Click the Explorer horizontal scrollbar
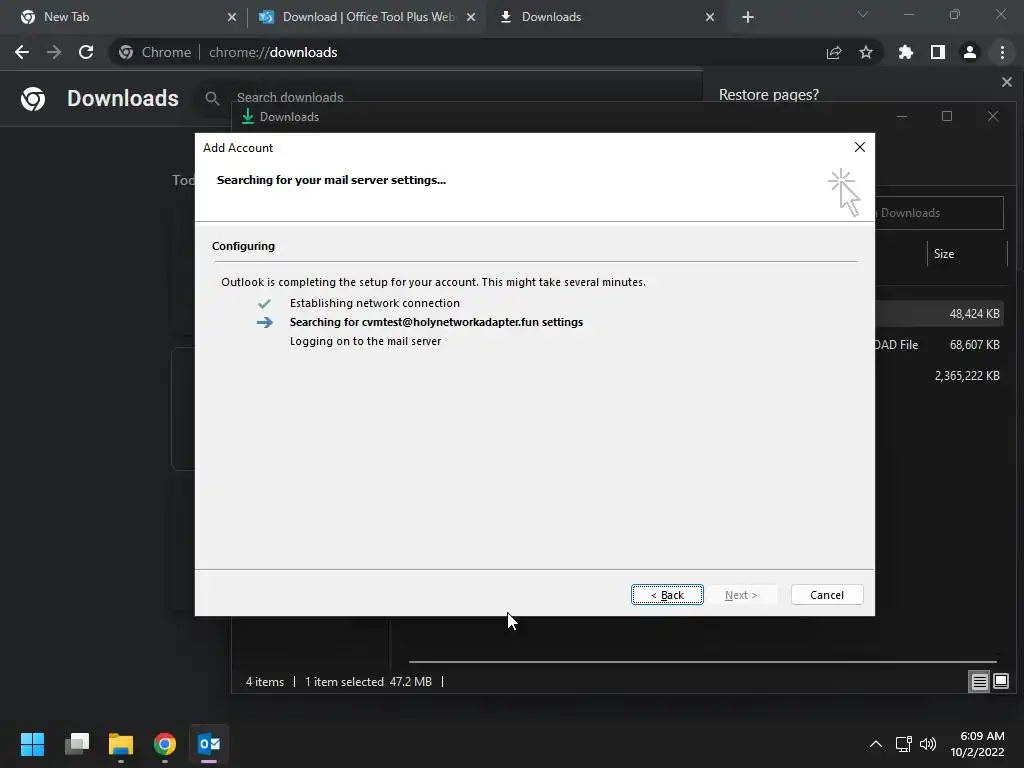This screenshot has width=1024, height=768. pyautogui.click(x=703, y=662)
